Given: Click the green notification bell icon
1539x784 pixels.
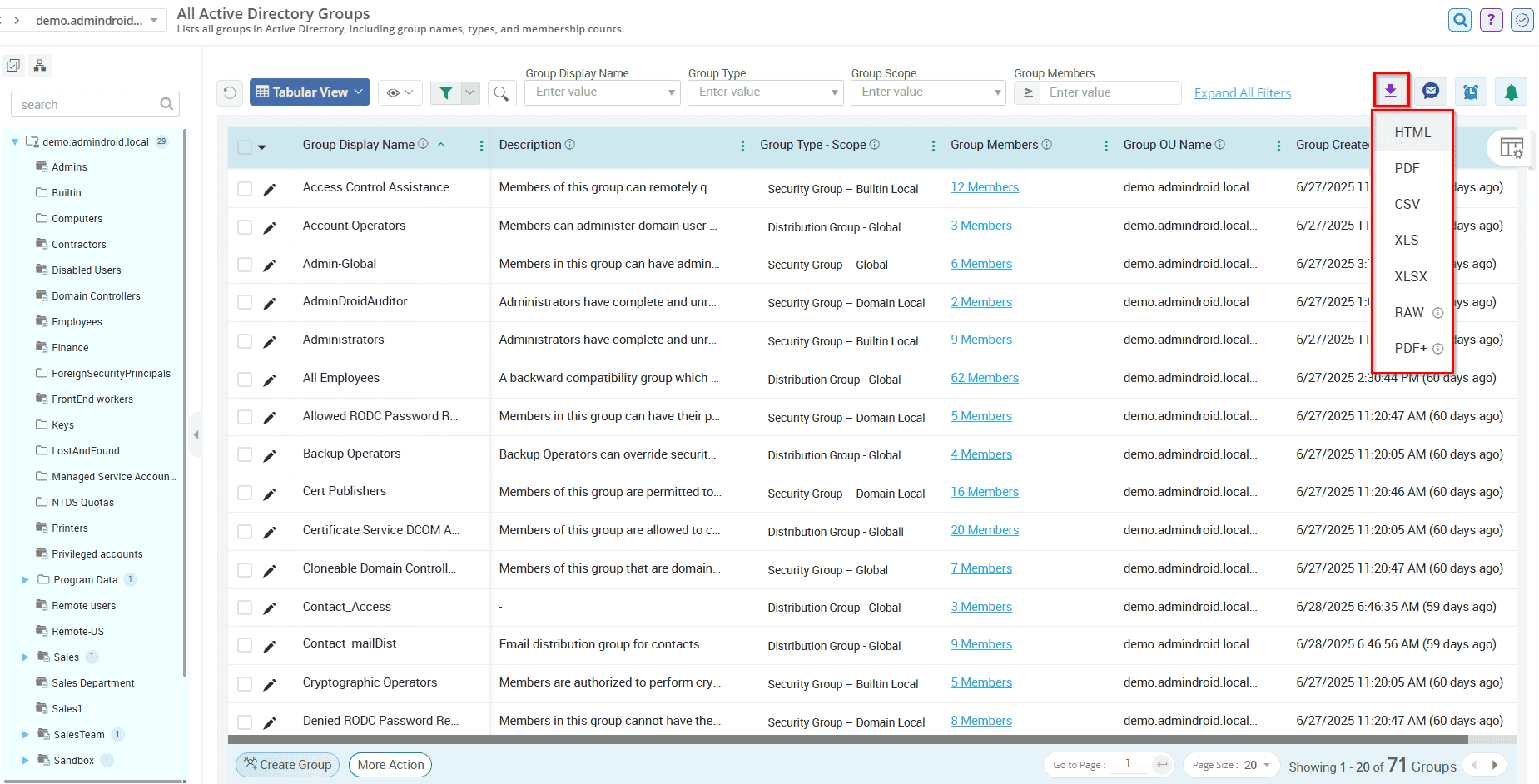Looking at the screenshot, I should (x=1511, y=91).
